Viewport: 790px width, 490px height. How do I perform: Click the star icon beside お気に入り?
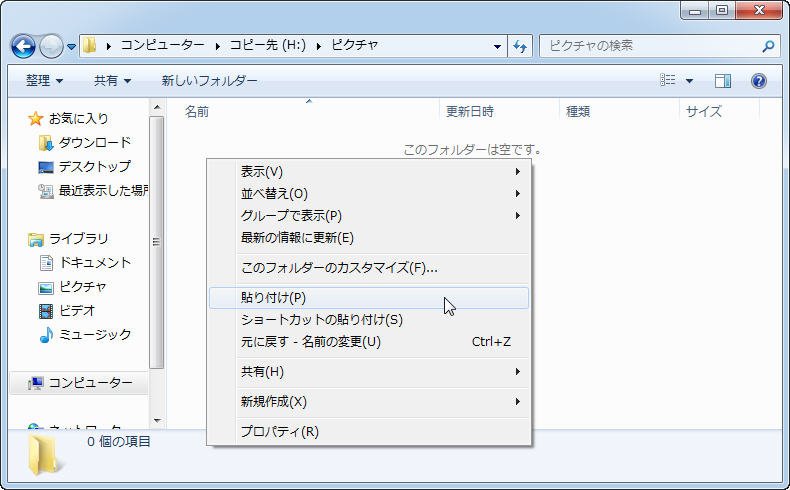click(36, 118)
